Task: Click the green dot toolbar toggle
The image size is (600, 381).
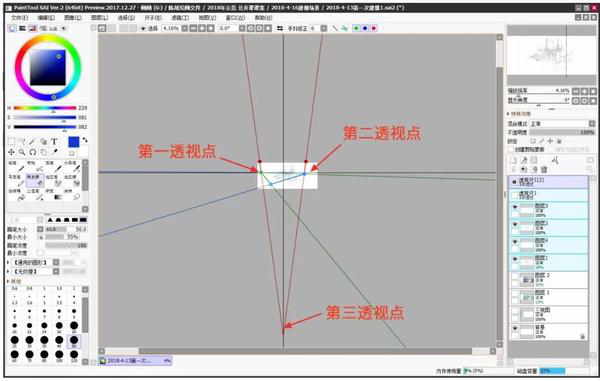Action: (356, 28)
